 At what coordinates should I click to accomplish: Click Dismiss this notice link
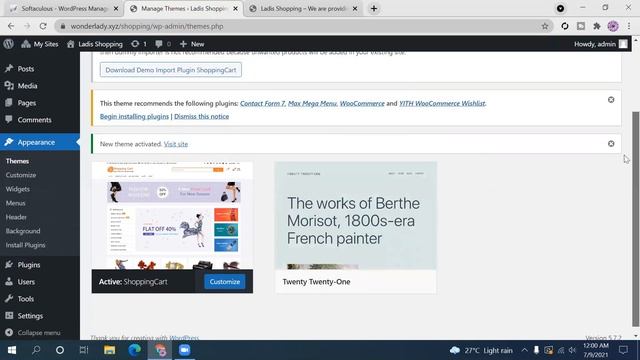tap(201, 116)
